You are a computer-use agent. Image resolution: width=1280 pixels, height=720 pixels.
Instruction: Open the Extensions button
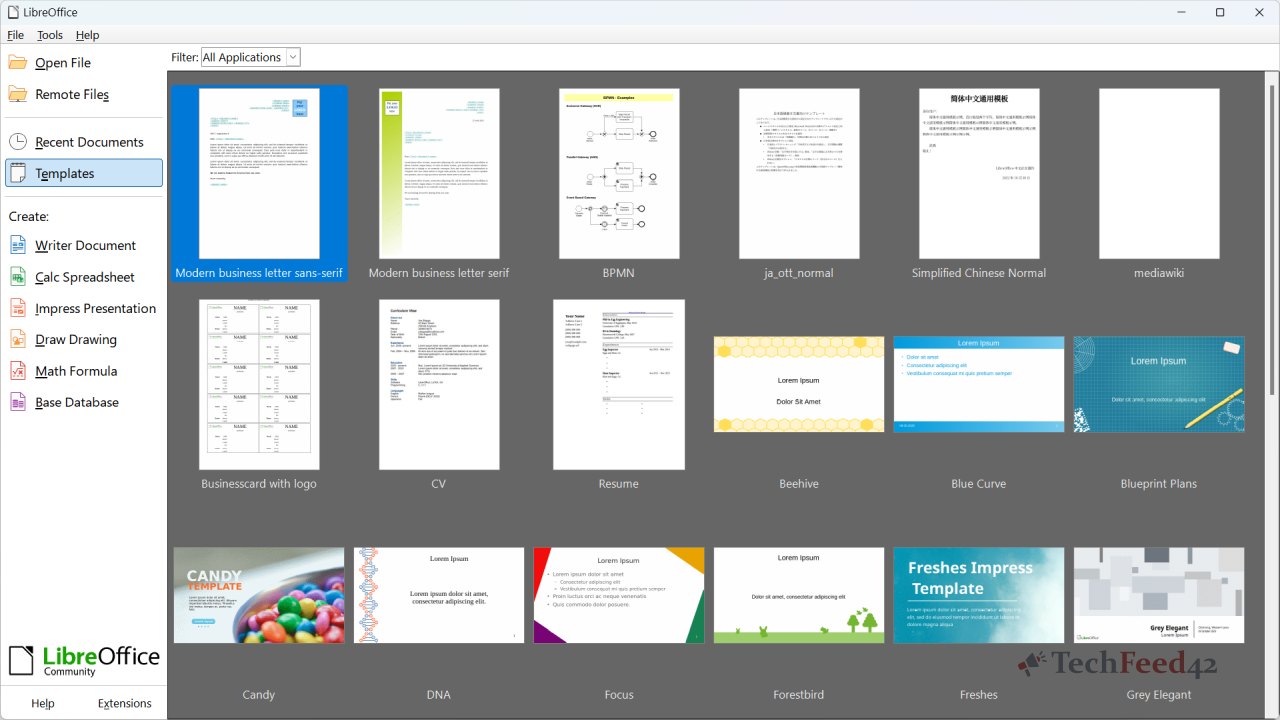point(125,703)
